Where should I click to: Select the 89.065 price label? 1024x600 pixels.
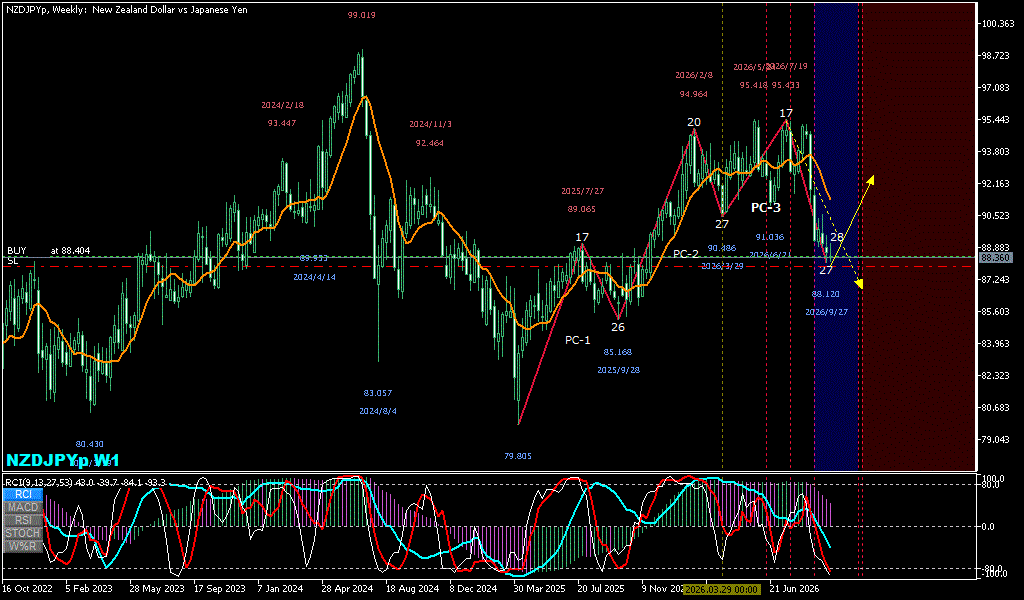[x=581, y=210]
